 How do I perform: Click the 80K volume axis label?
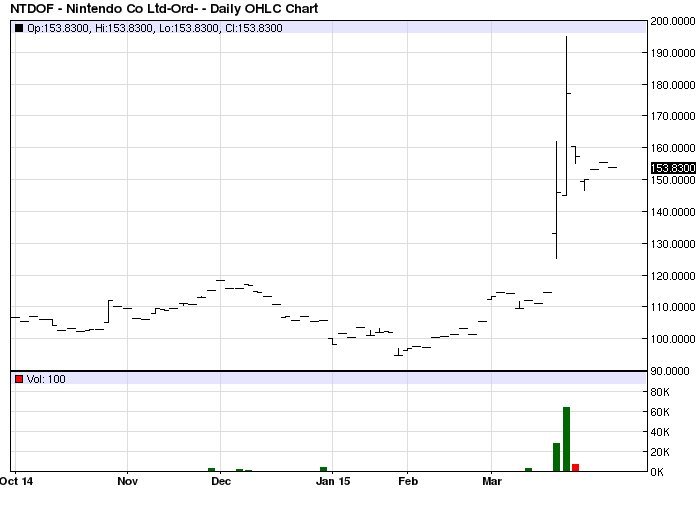(x=660, y=392)
